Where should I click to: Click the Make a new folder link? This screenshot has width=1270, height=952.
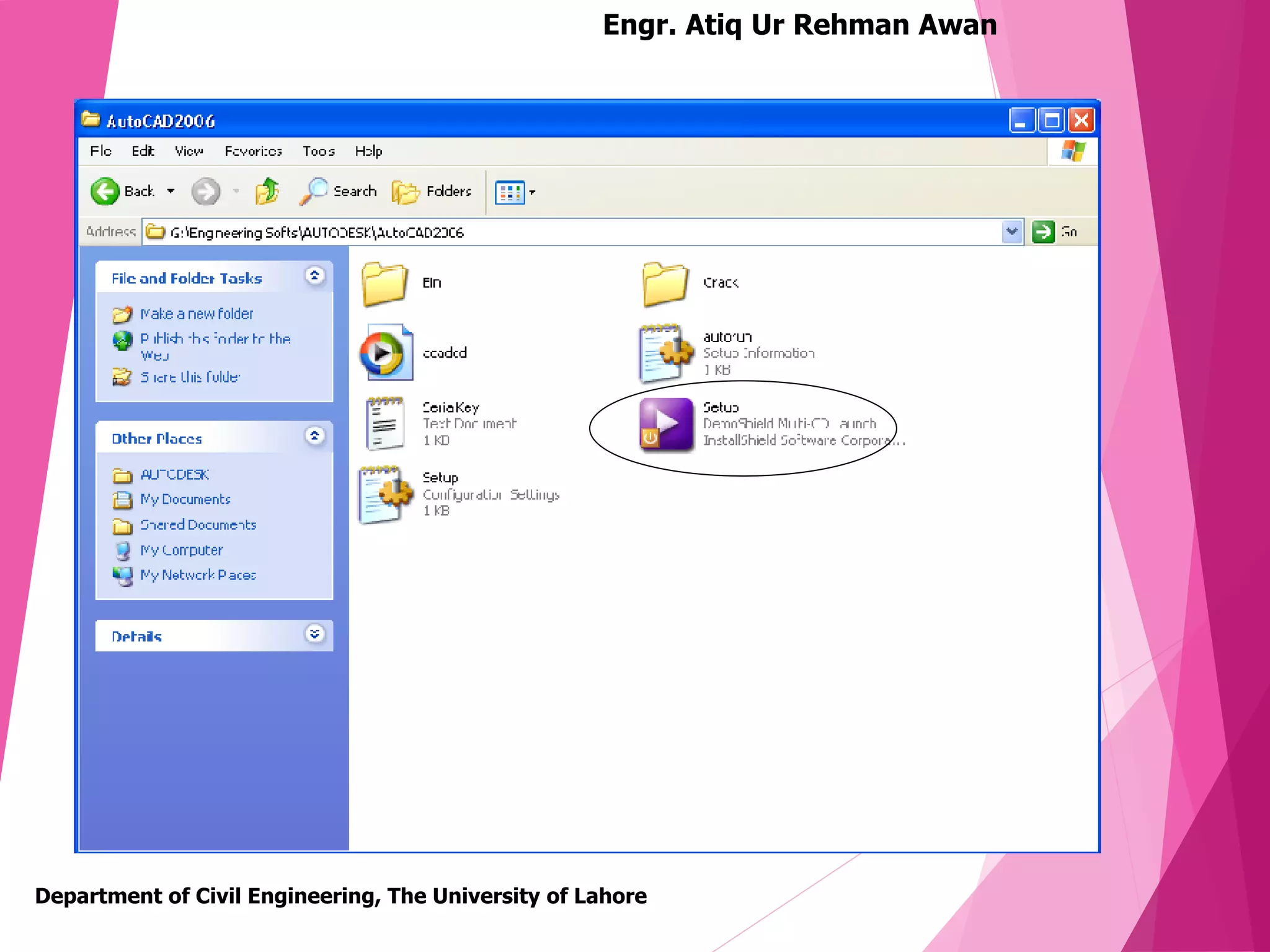coord(197,314)
